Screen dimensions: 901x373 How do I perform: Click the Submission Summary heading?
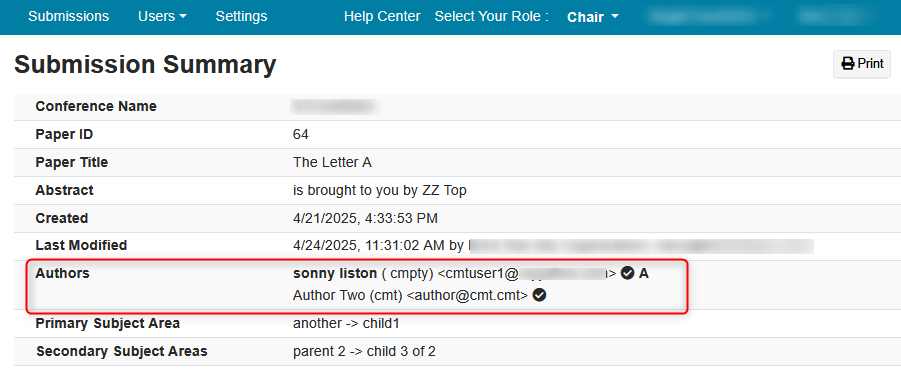point(145,65)
